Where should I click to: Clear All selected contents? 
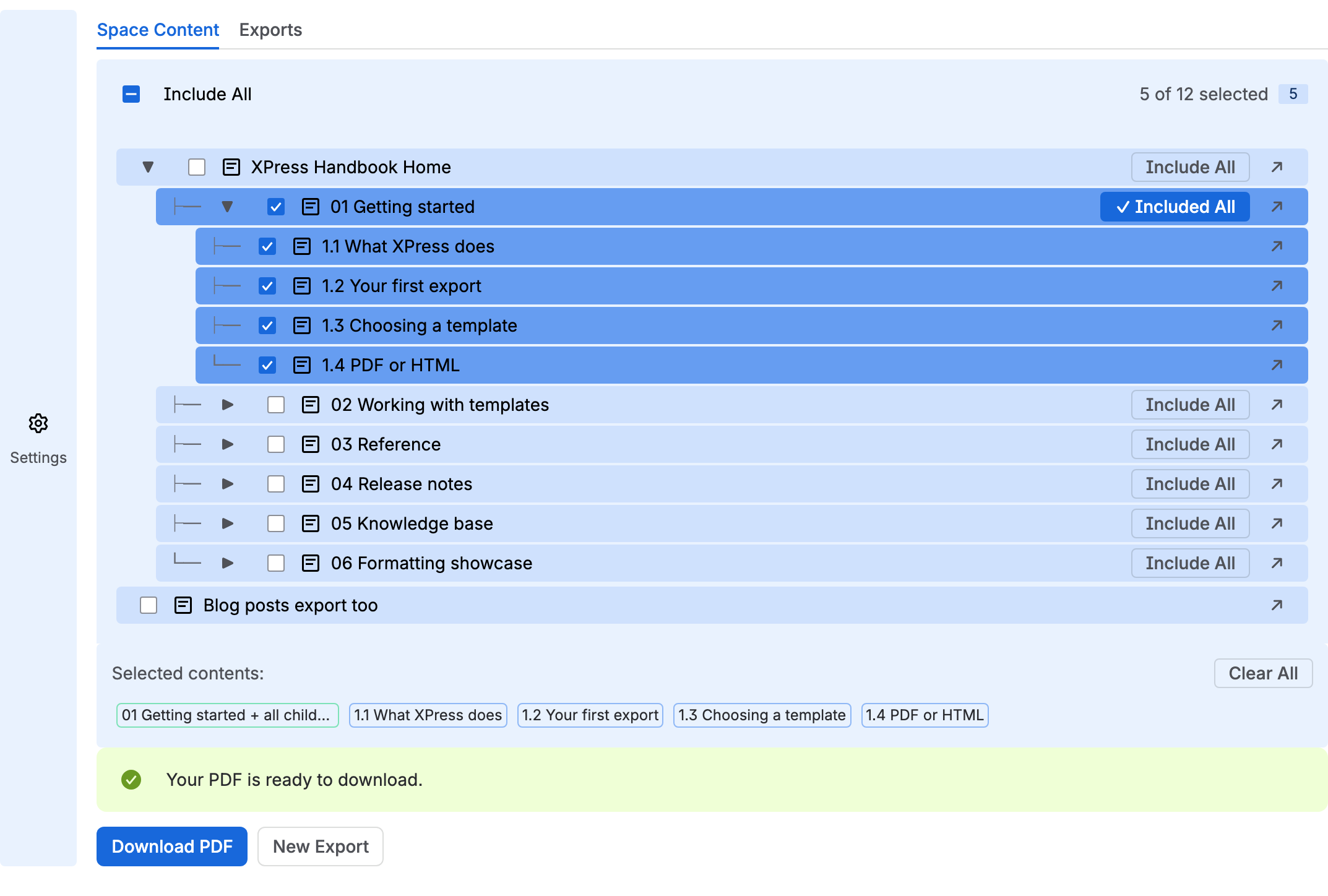click(1263, 673)
